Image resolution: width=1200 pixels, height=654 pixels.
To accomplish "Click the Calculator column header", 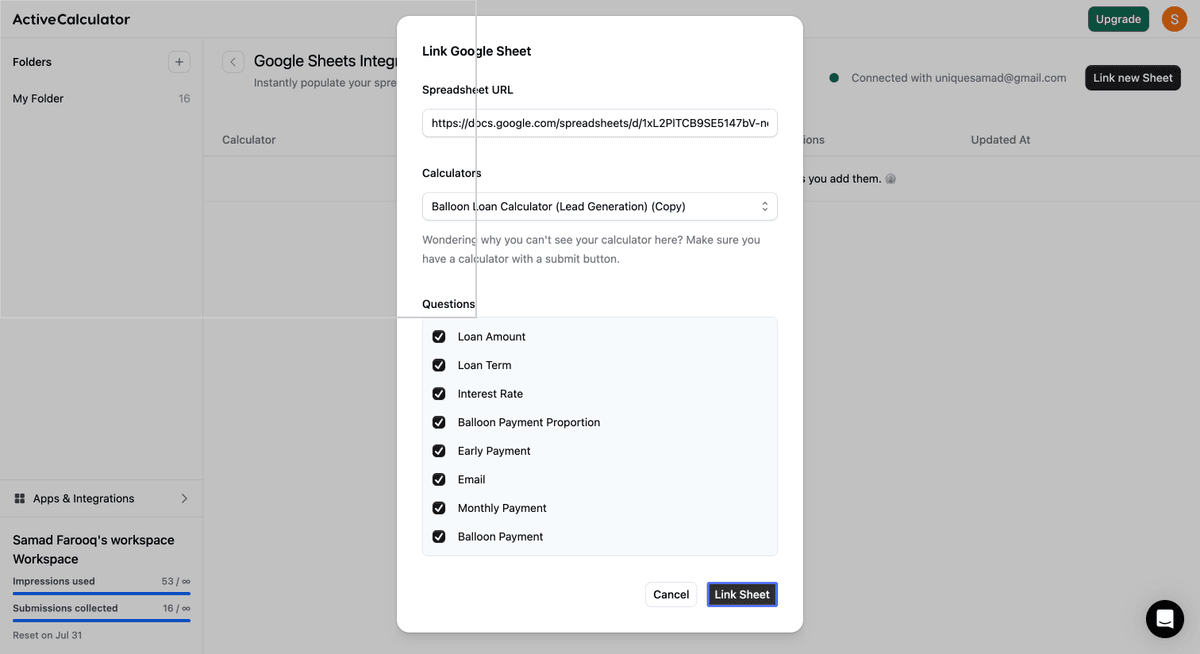I will point(249,140).
